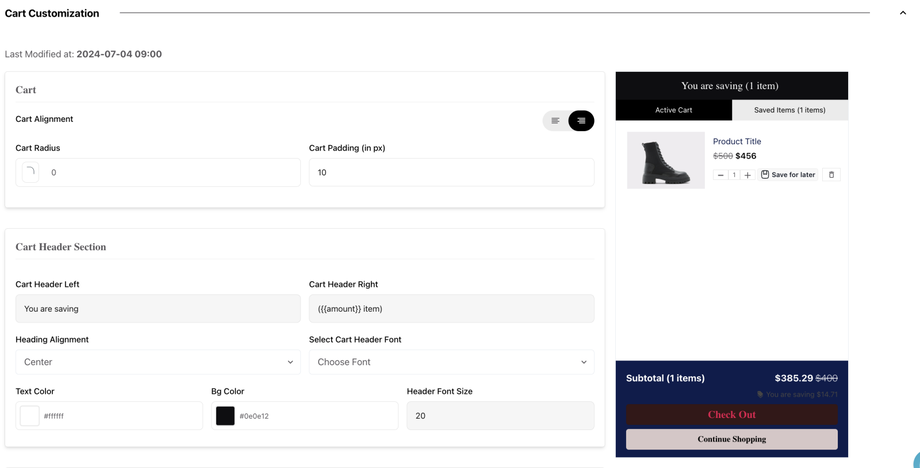Select left cart alignment icon
This screenshot has width=920, height=468.
pos(556,121)
